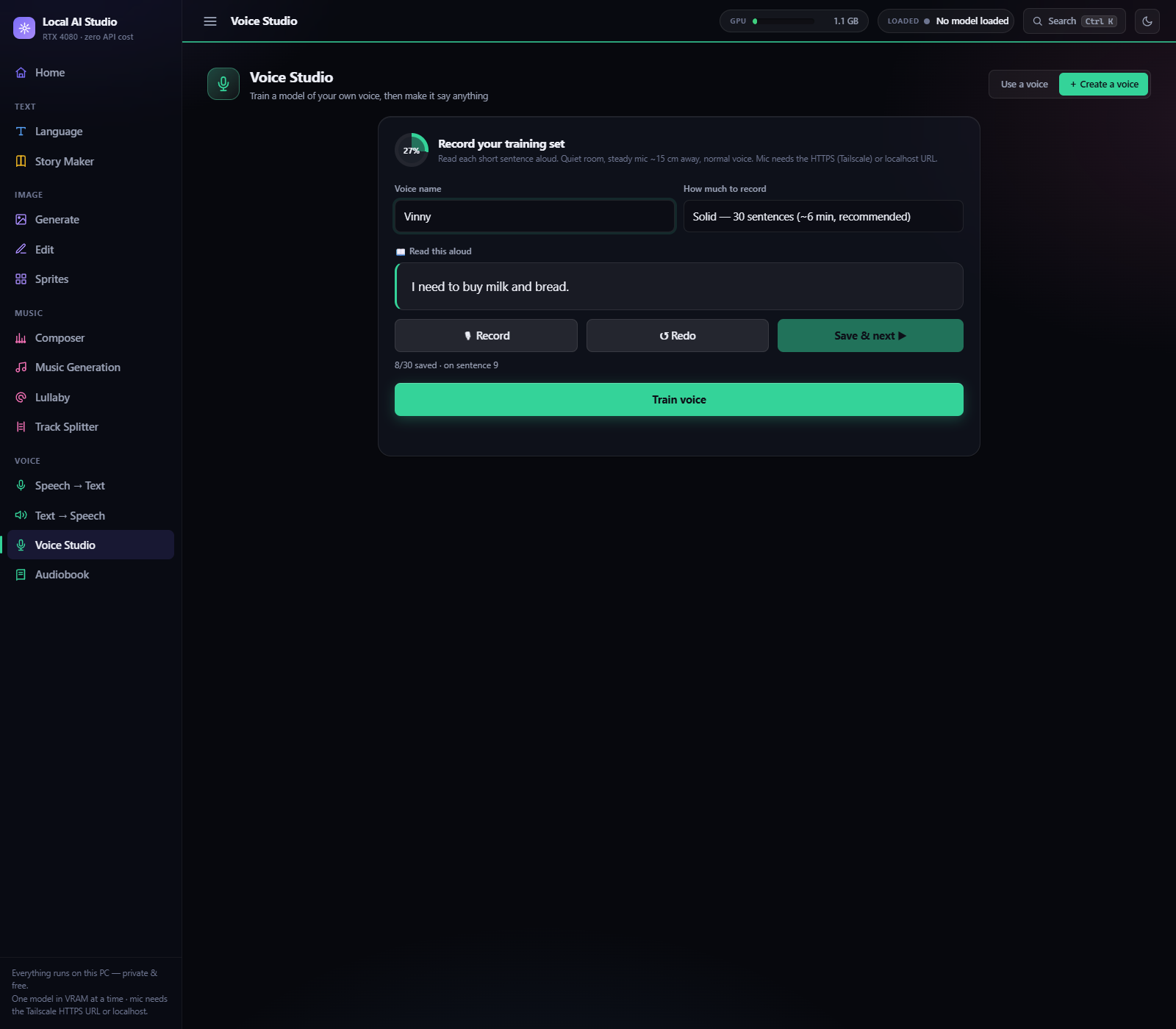
Task: Open the How much to record dropdown
Action: [823, 216]
